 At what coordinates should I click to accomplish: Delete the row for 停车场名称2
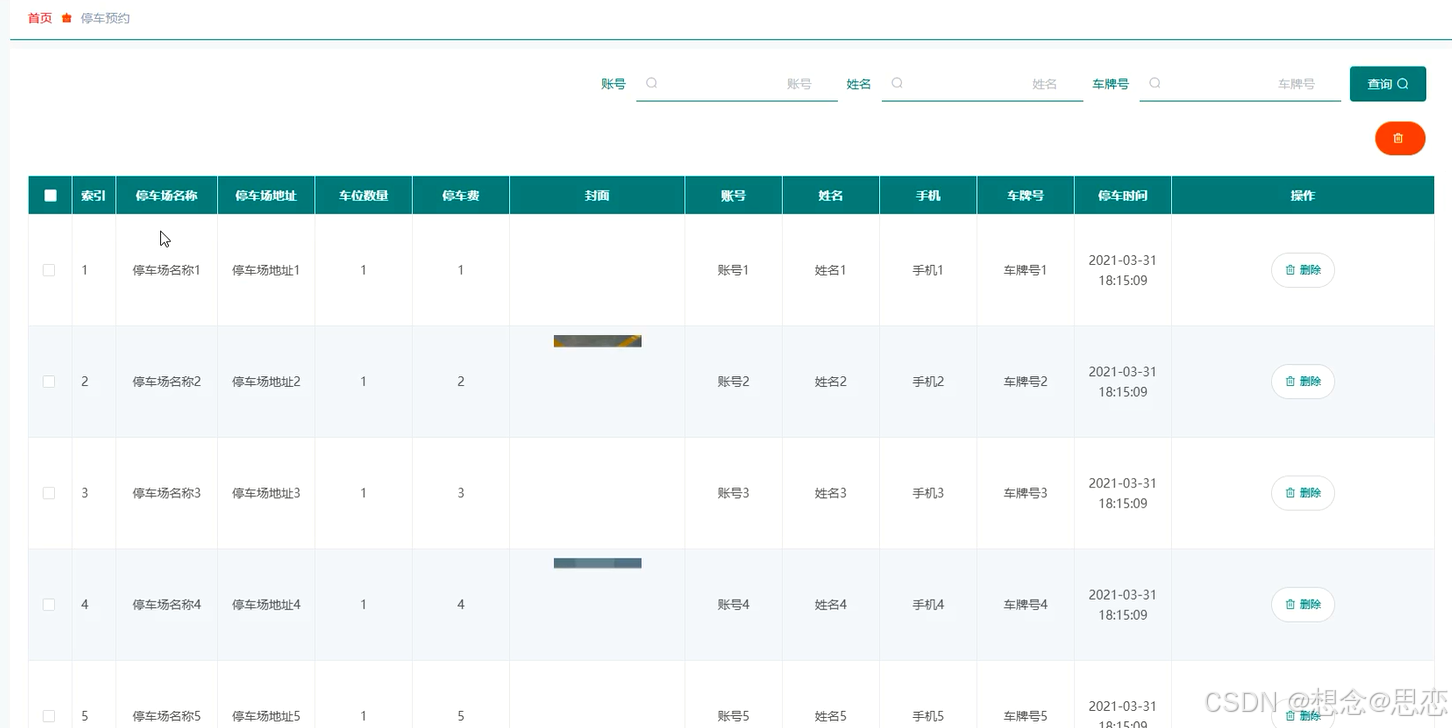1302,381
